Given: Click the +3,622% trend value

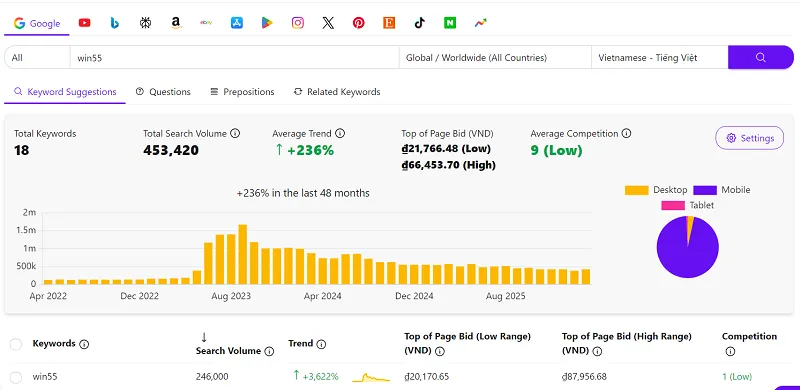Looking at the screenshot, I should 316,377.
